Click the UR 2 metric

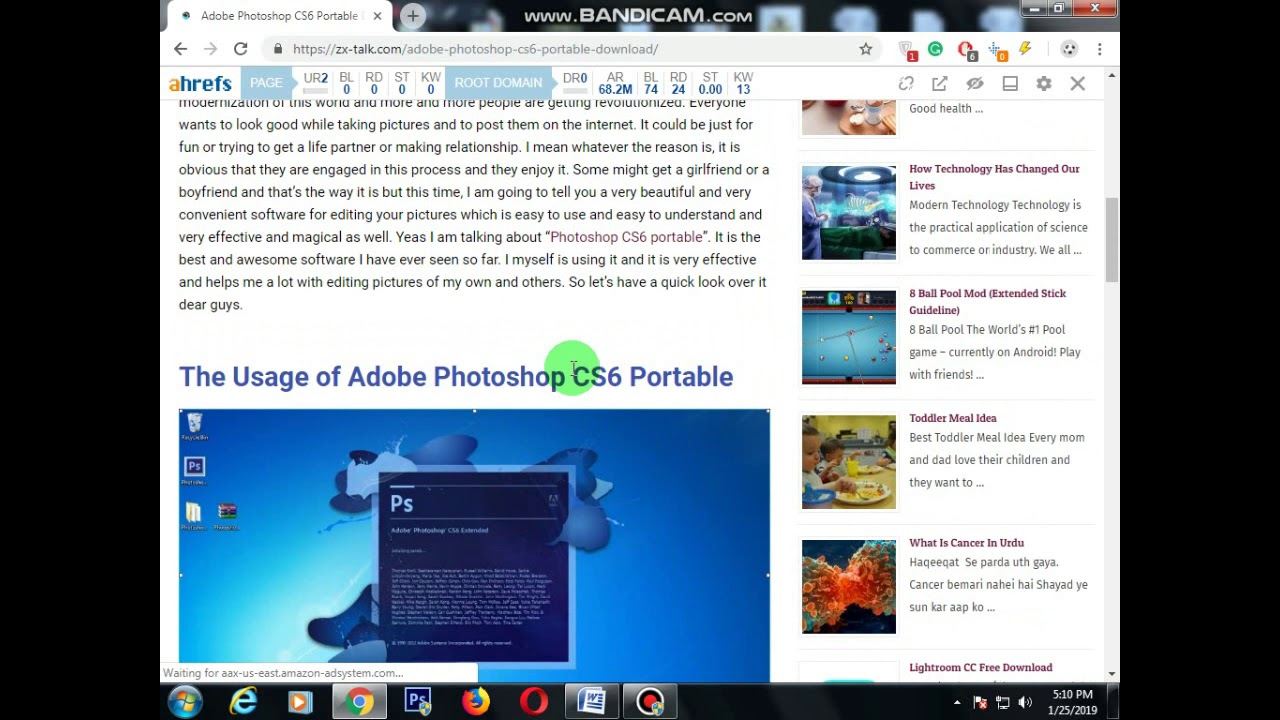(316, 83)
